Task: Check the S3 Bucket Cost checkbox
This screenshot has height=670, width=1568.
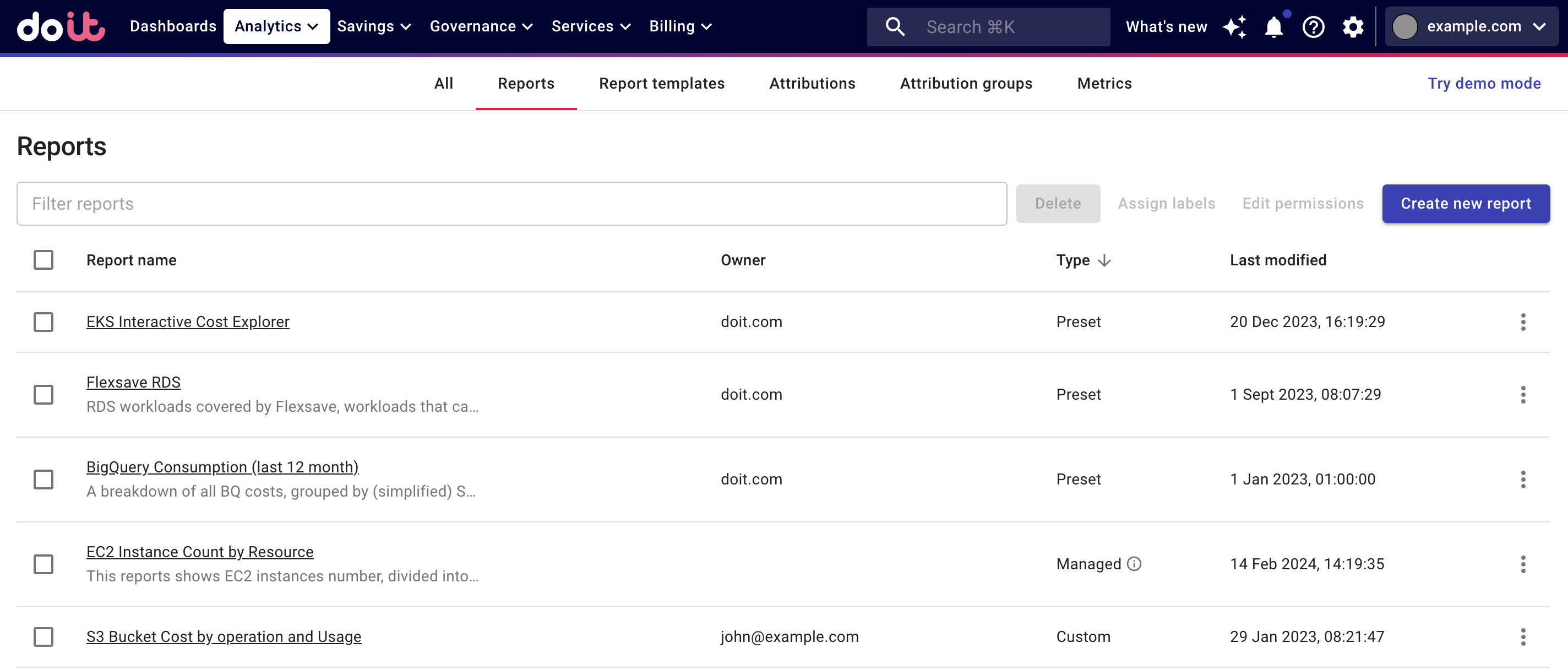Action: point(43,636)
